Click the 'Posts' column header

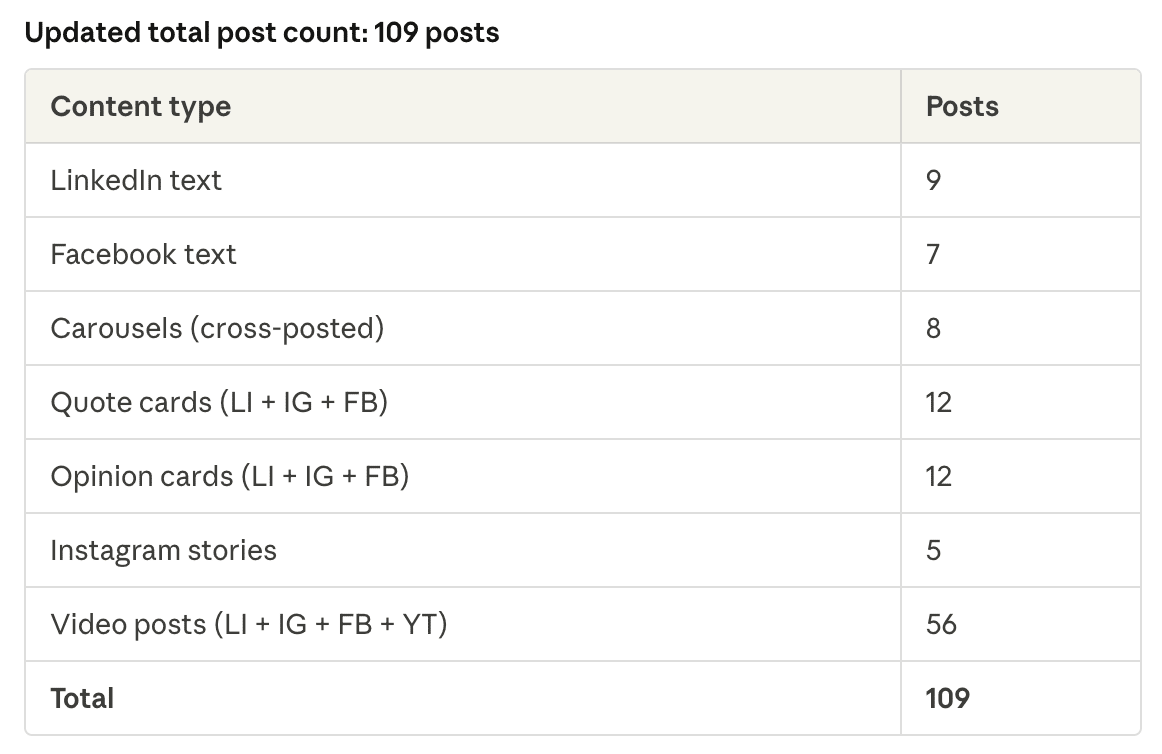pyautogui.click(x=962, y=106)
